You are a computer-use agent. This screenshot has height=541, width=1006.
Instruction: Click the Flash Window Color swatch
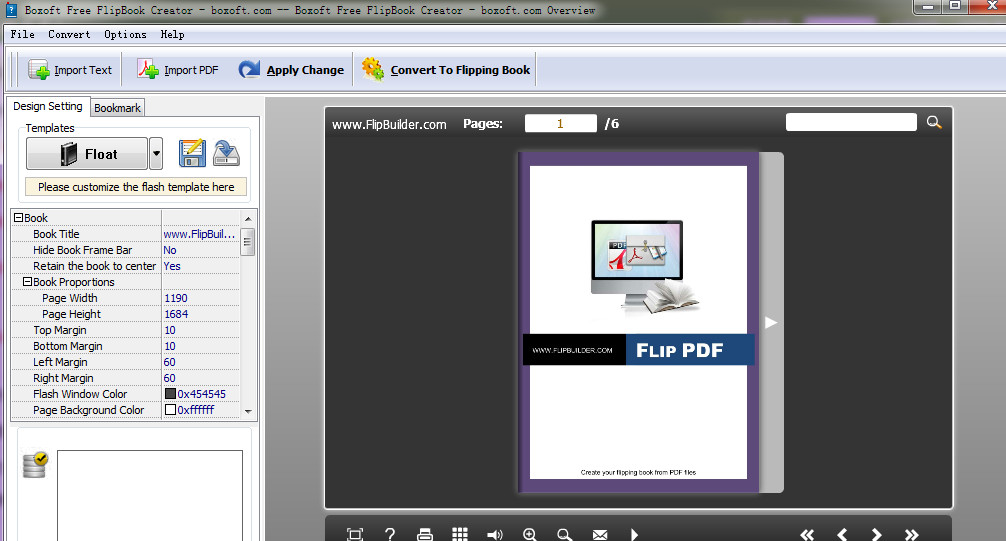pos(170,394)
